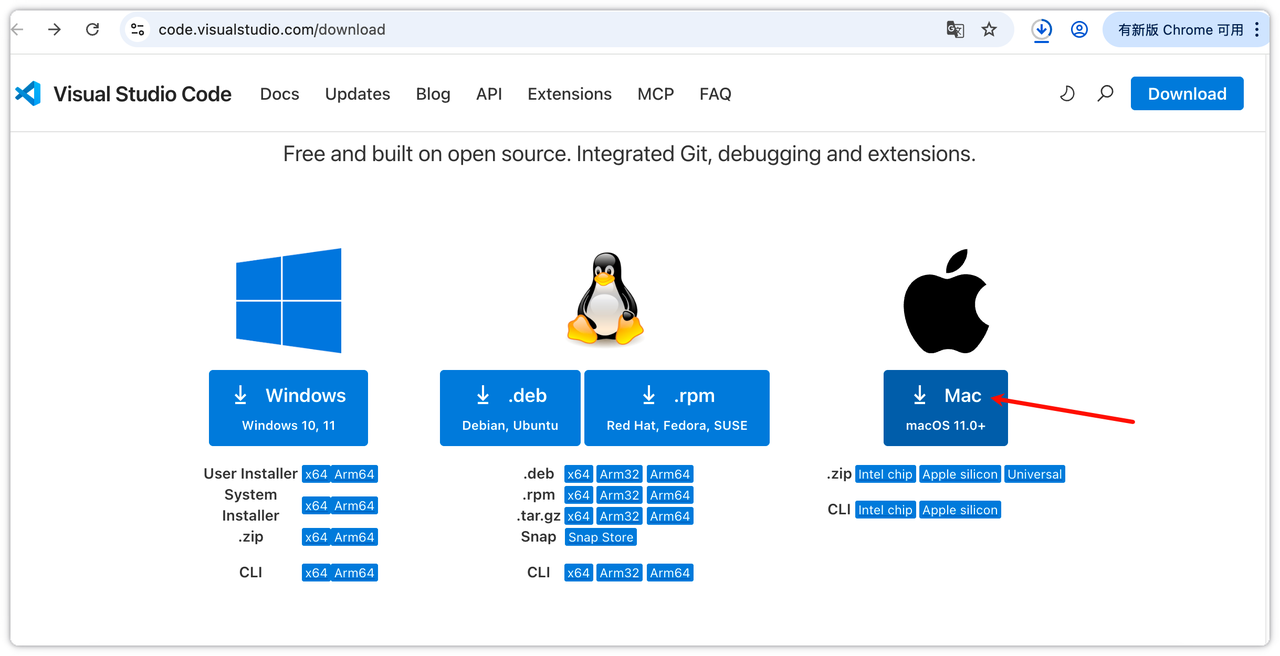The height and width of the screenshot is (656, 1280).
Task: View site information icon in address bar
Action: click(138, 30)
